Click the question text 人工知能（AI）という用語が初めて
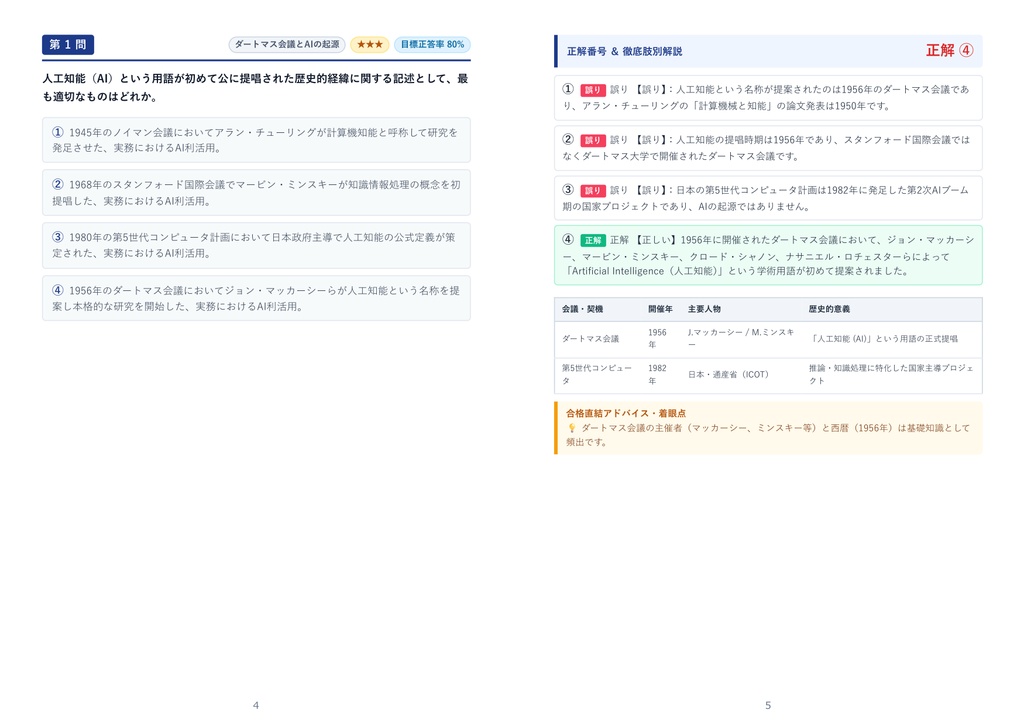The image size is (1024, 727). (255, 88)
